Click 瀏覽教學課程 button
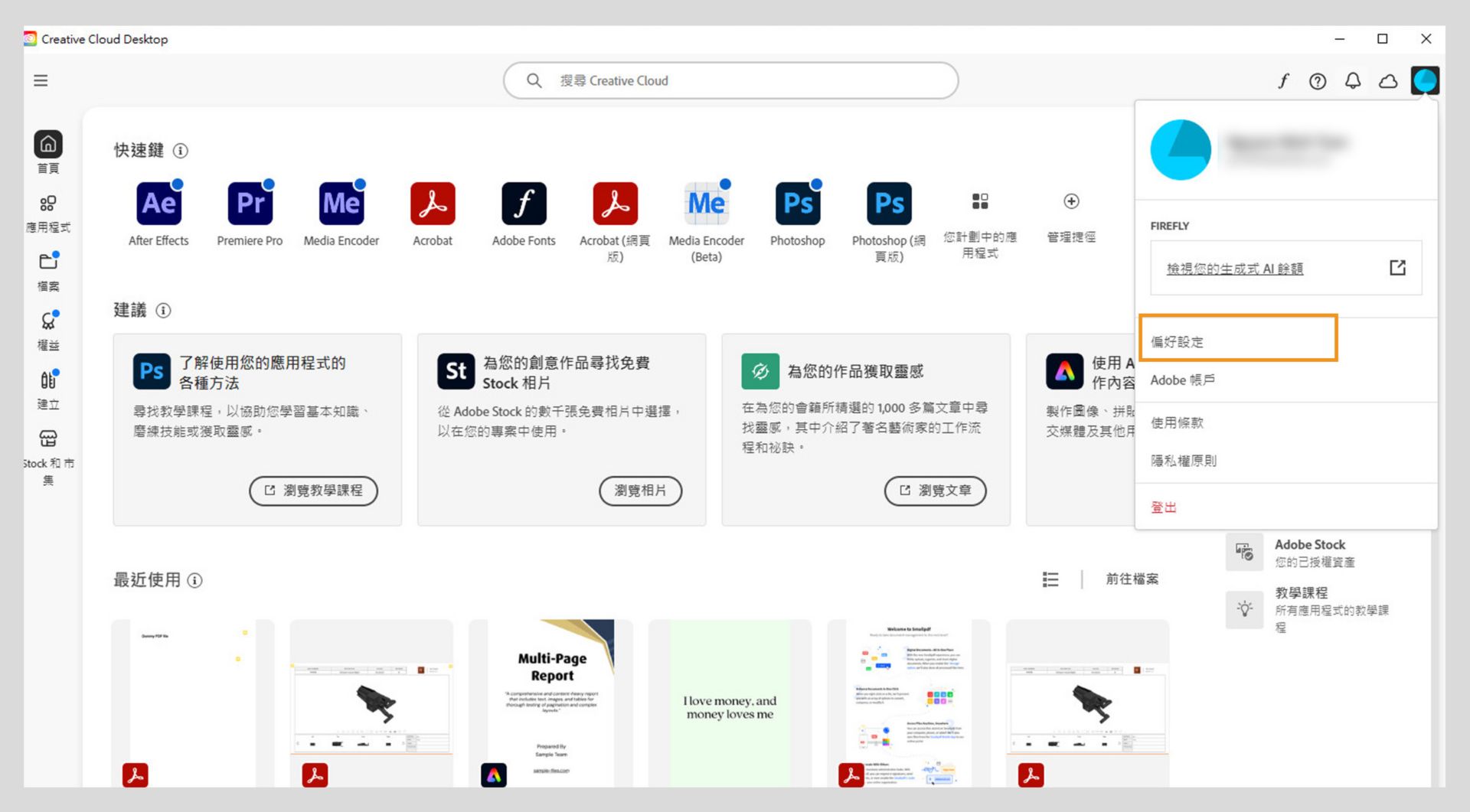 [x=313, y=491]
